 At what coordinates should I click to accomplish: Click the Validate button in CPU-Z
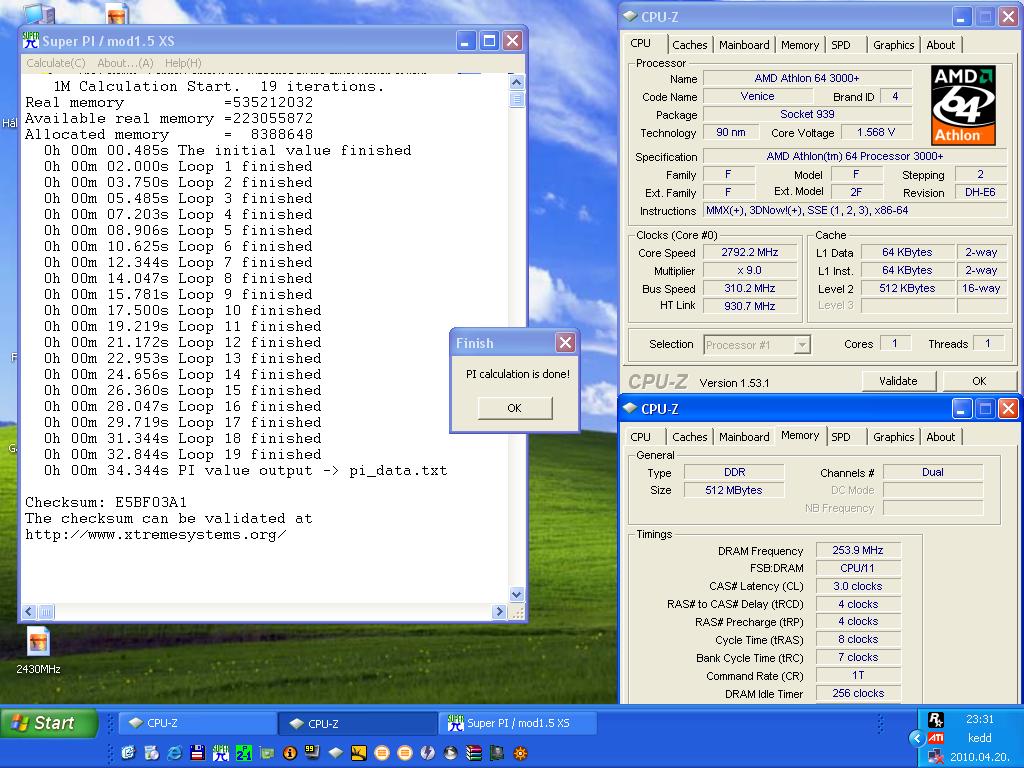pos(898,381)
